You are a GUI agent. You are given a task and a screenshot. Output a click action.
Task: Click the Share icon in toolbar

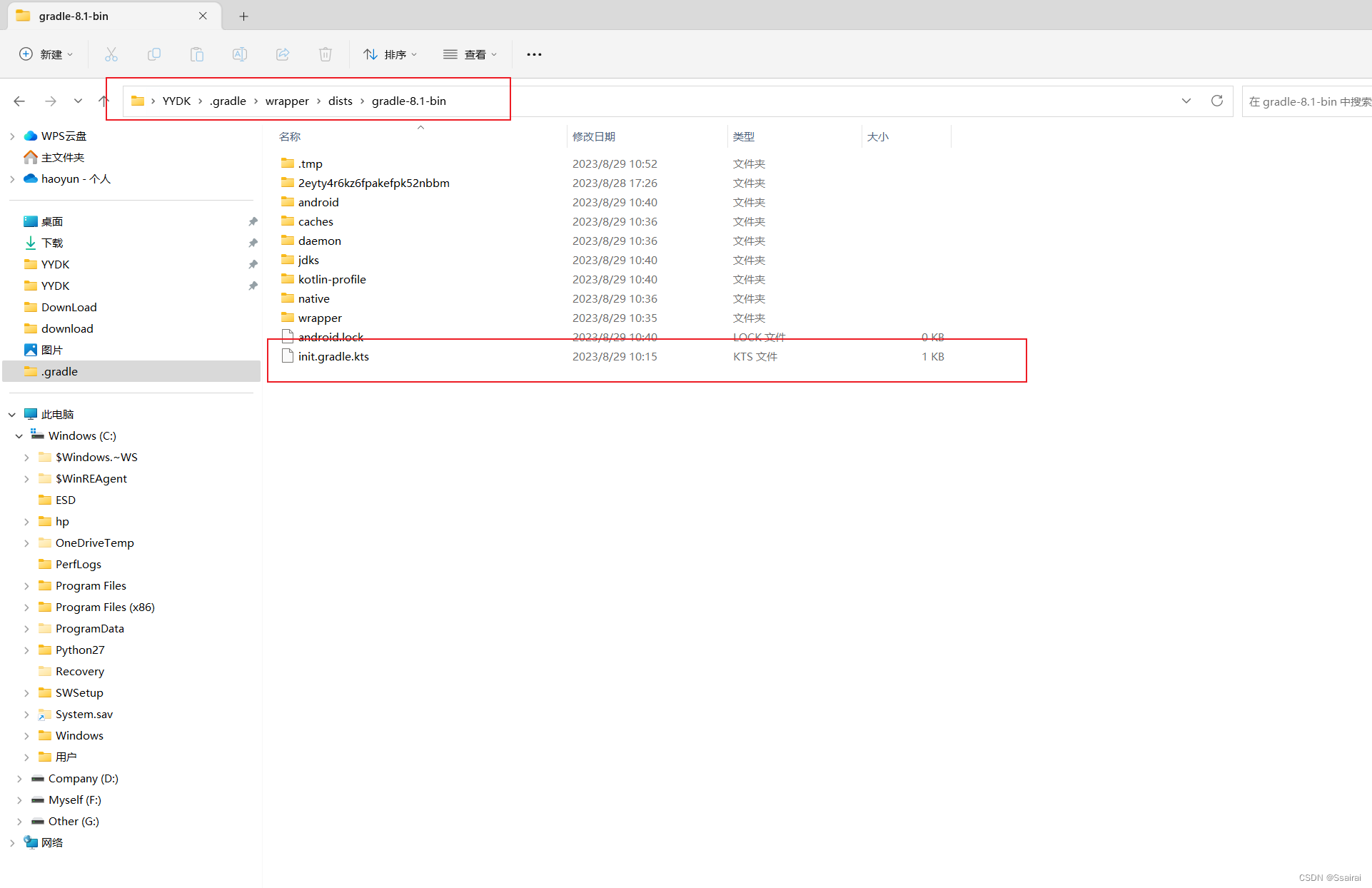[x=283, y=54]
